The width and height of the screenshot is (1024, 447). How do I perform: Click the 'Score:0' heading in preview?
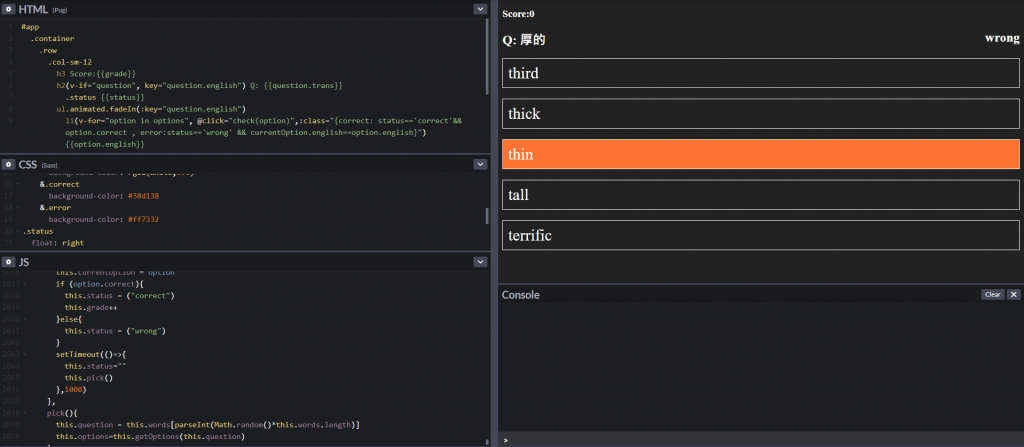[x=518, y=14]
